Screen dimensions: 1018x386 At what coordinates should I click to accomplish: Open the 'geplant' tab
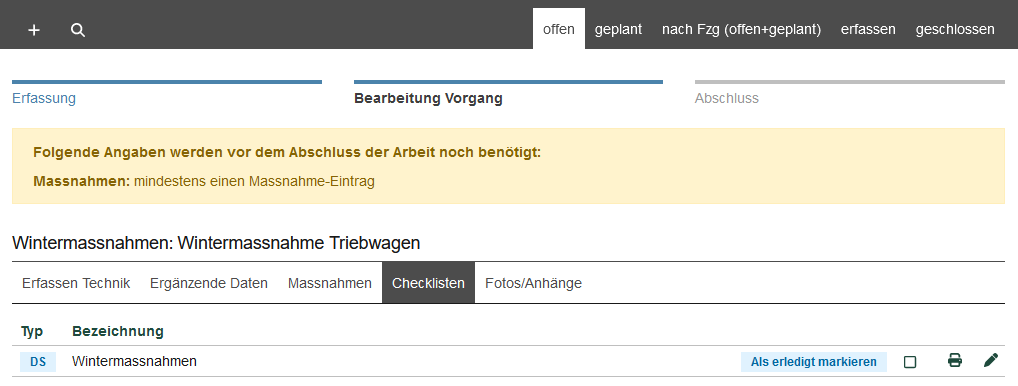pos(618,29)
